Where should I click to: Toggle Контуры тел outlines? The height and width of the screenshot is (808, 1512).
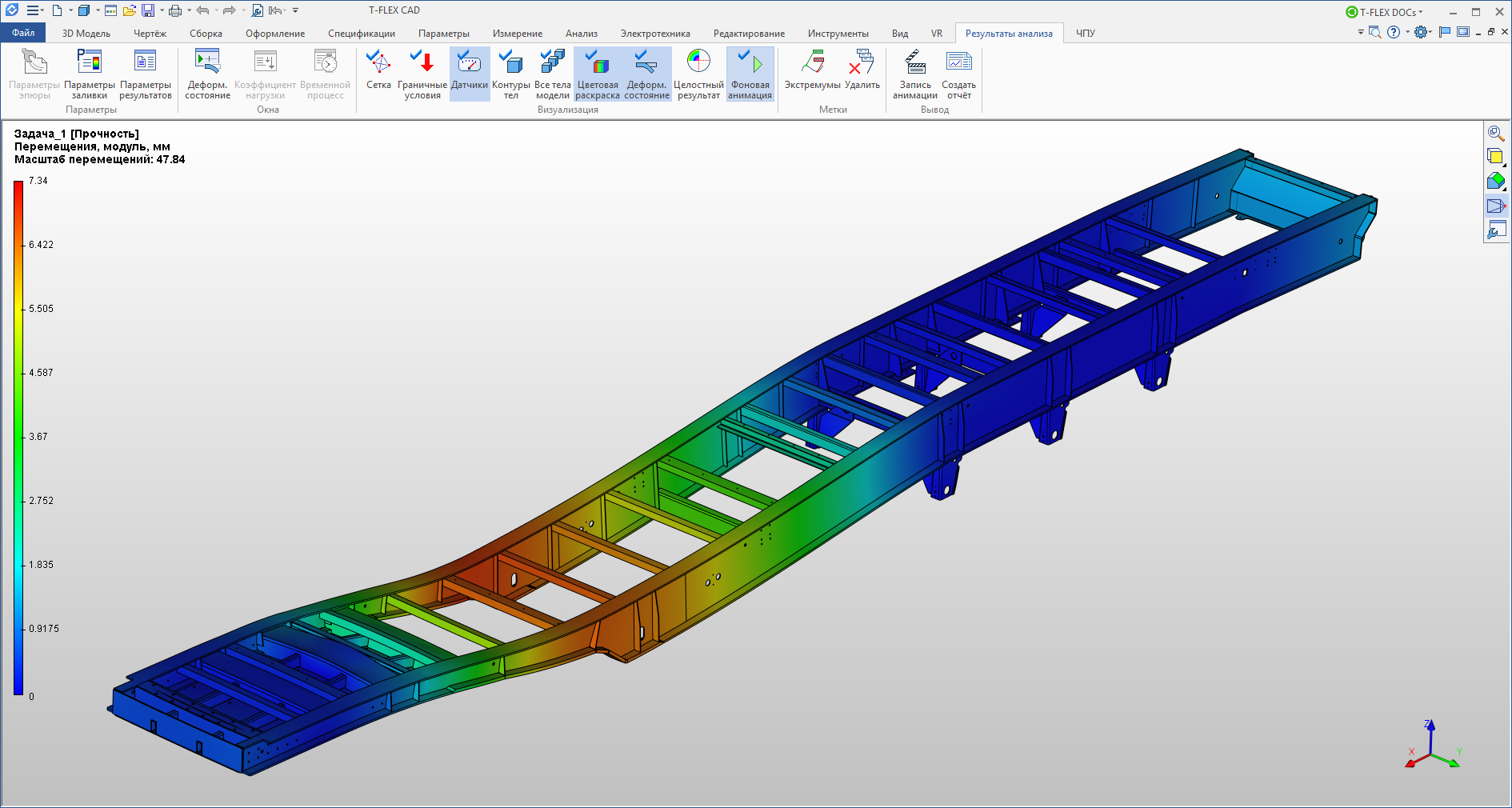pyautogui.click(x=511, y=74)
